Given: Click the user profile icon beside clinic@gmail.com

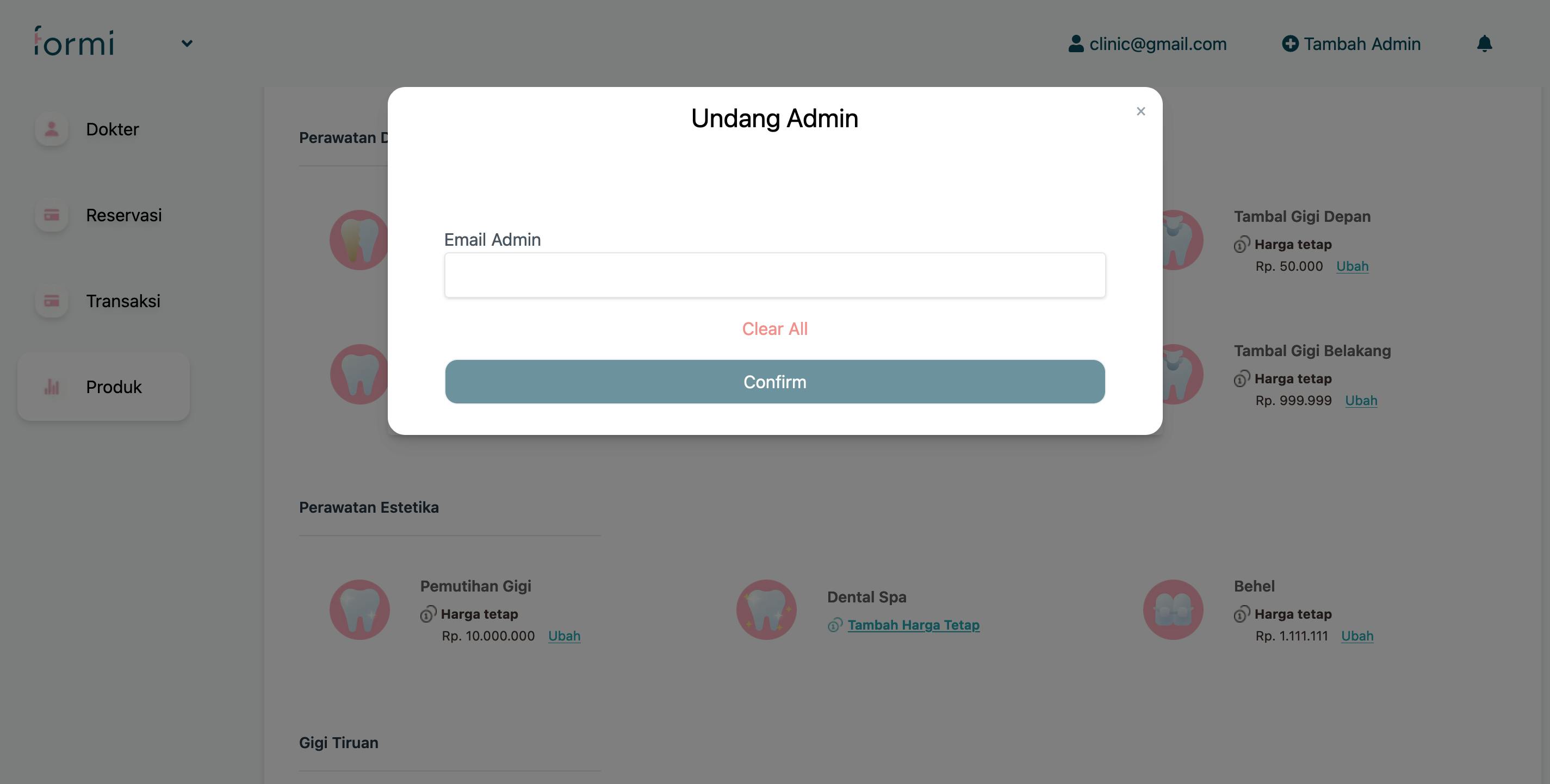Looking at the screenshot, I should pos(1076,43).
